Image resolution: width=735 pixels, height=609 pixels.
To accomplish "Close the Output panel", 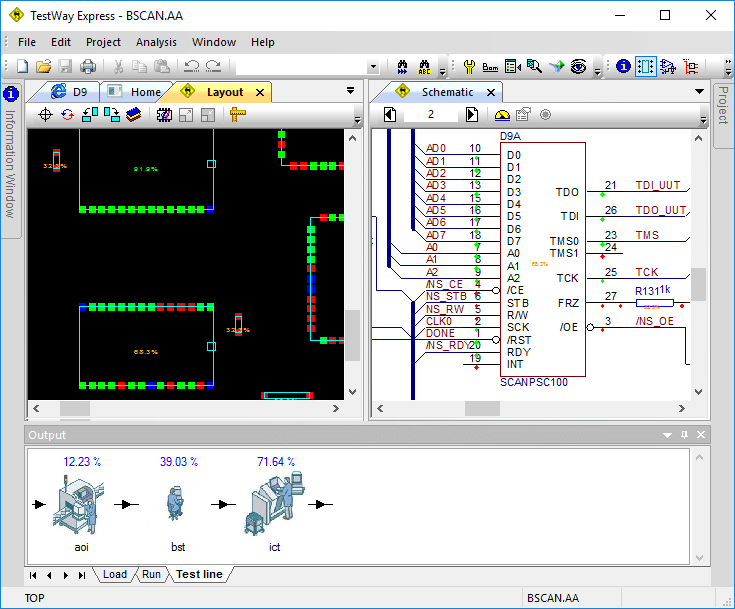I will (701, 435).
